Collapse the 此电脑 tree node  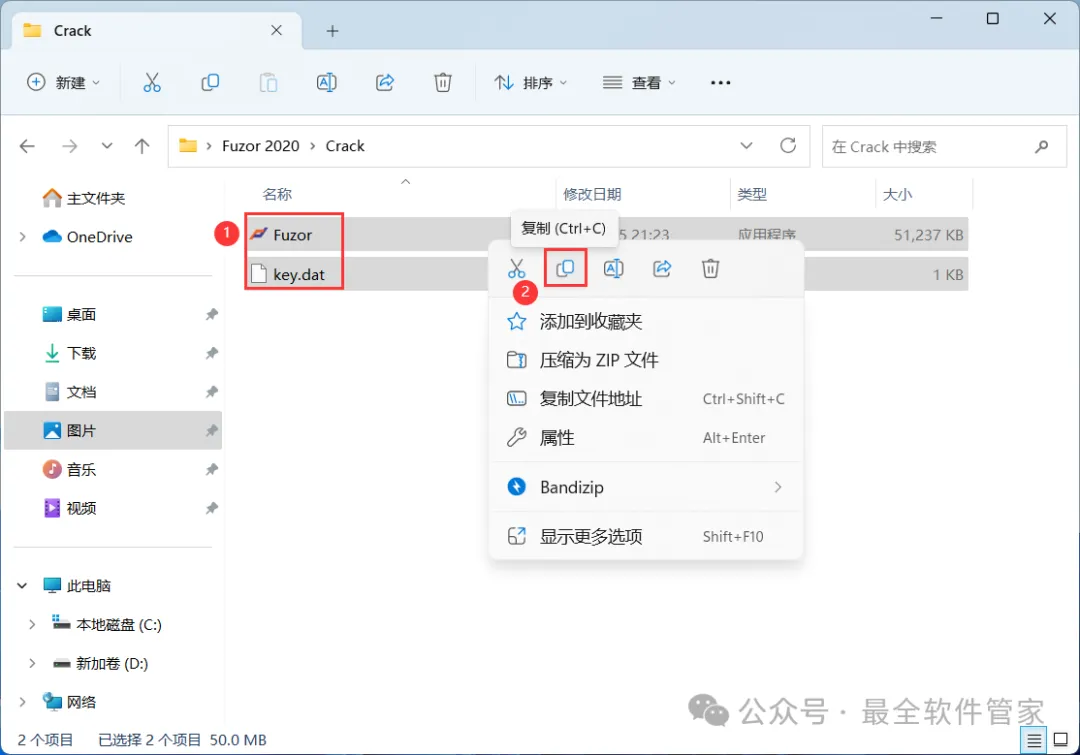click(22, 586)
